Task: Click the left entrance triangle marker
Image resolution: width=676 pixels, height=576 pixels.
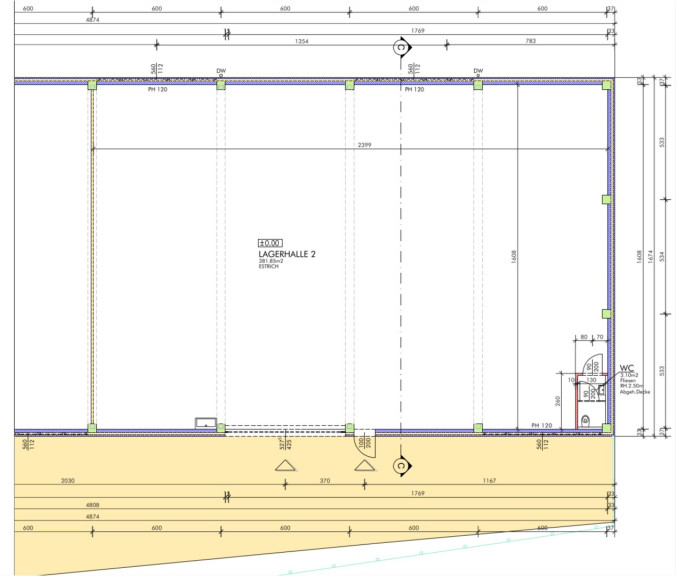Action: coord(285,466)
